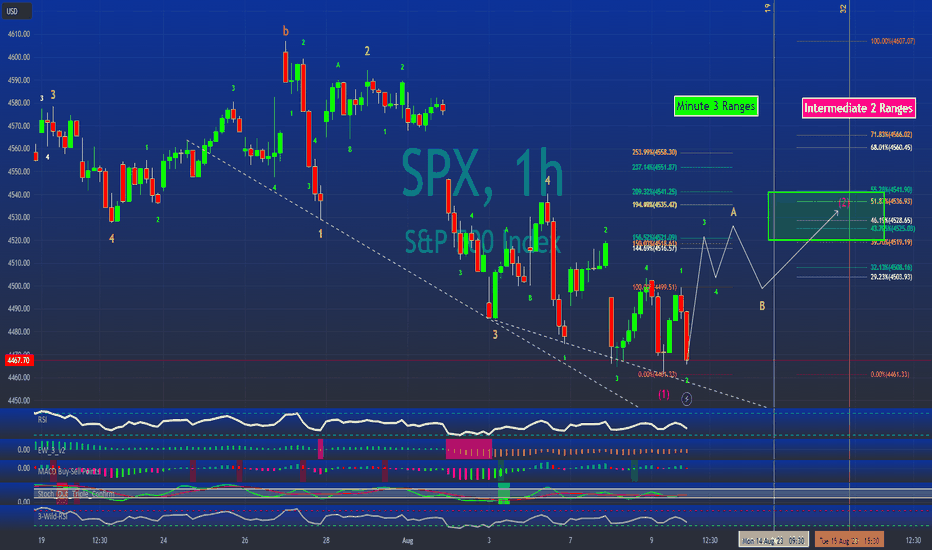The width and height of the screenshot is (932, 550).
Task: Select the 46.15%(4528.65) Fibonacci level label
Action: pyautogui.click(x=891, y=221)
